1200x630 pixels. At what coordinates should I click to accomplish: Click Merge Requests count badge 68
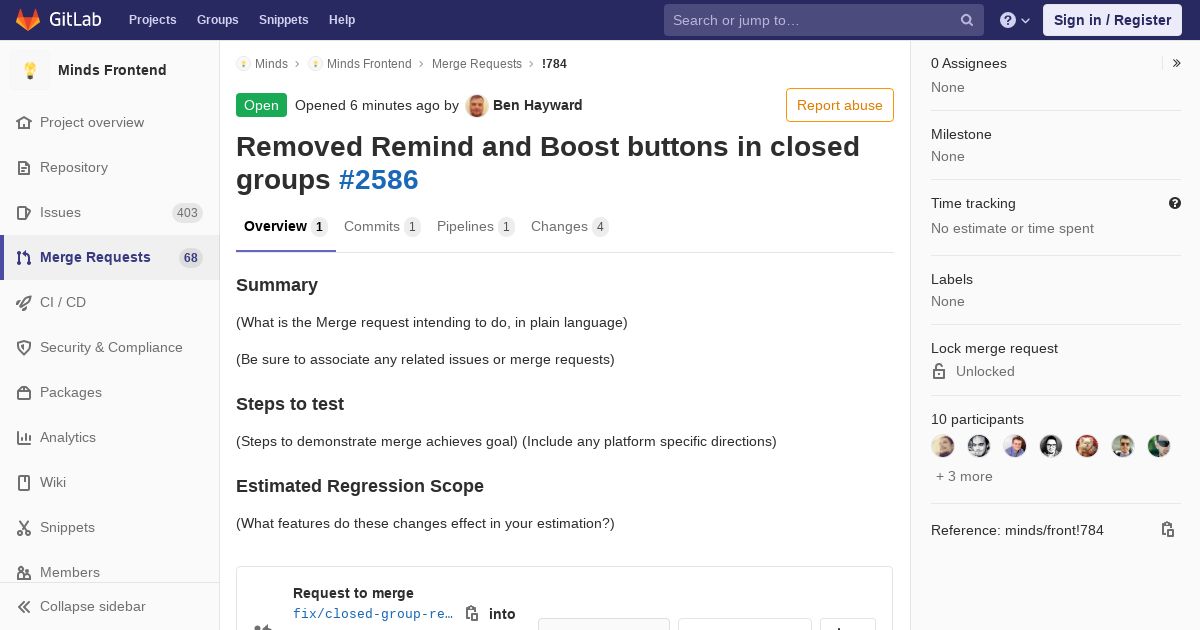tap(191, 257)
